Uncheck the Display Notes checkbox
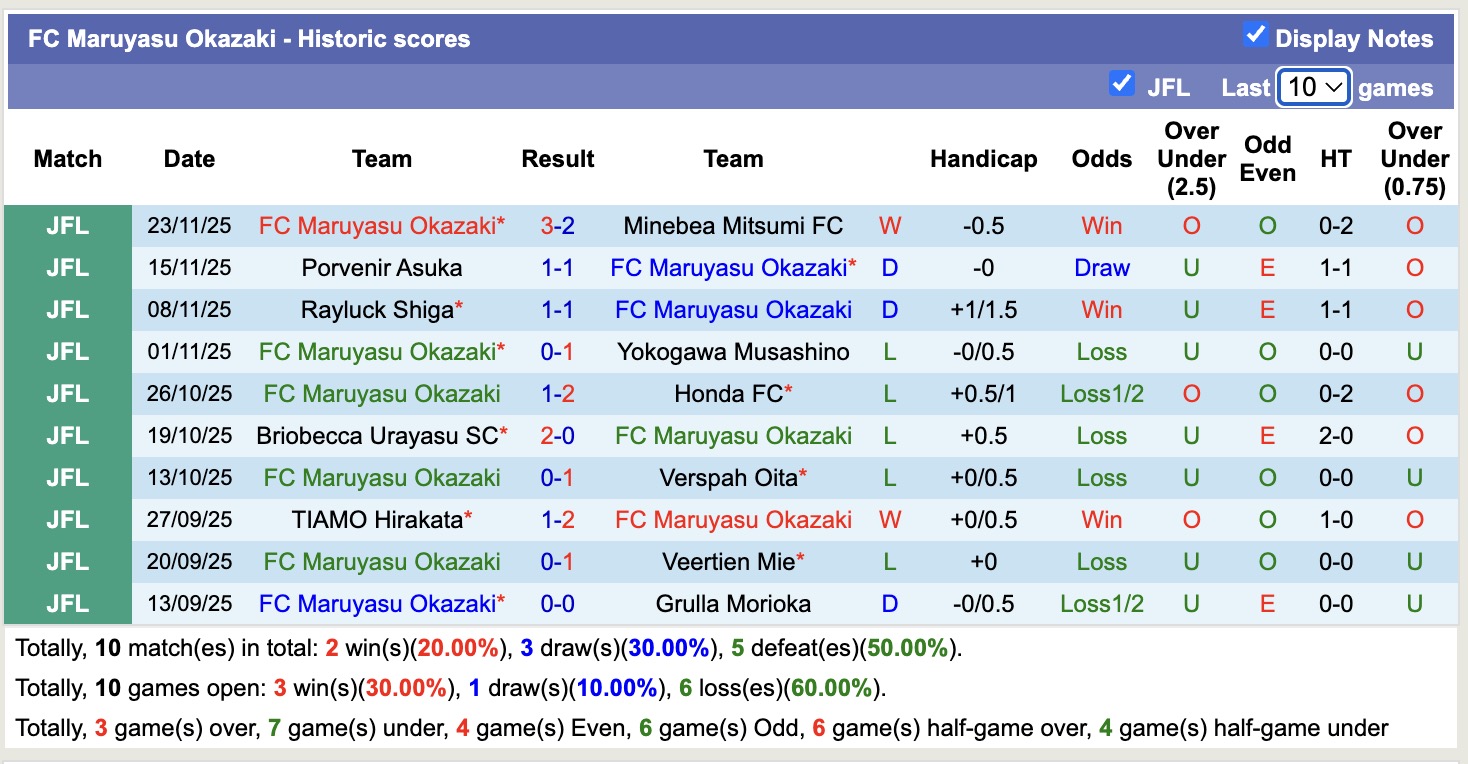The width and height of the screenshot is (1468, 764). (1256, 33)
